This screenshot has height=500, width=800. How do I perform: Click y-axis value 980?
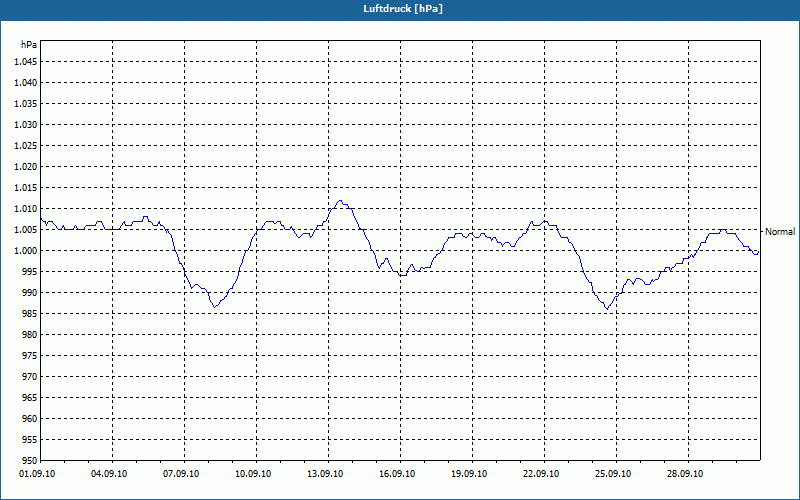30,335
